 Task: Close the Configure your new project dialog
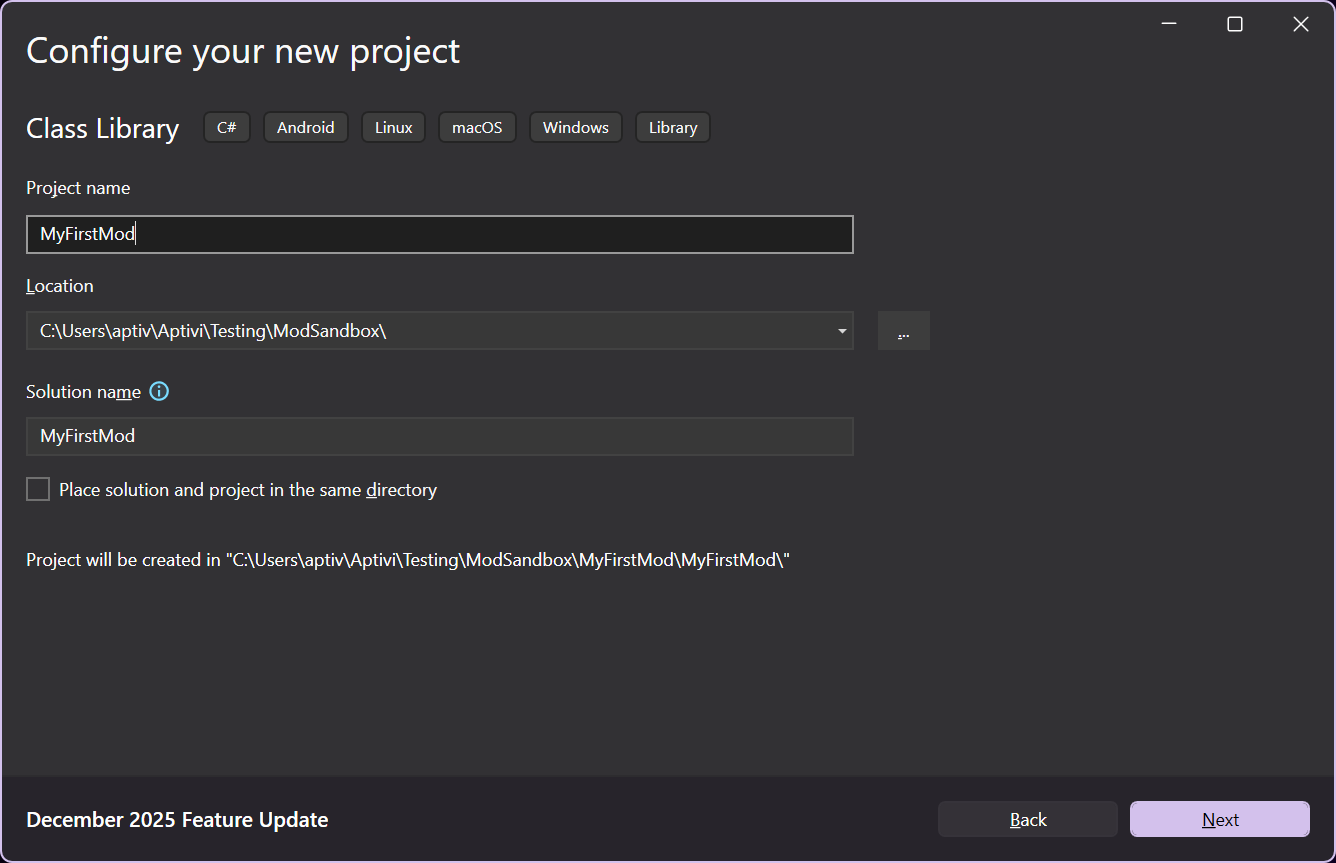point(1300,24)
